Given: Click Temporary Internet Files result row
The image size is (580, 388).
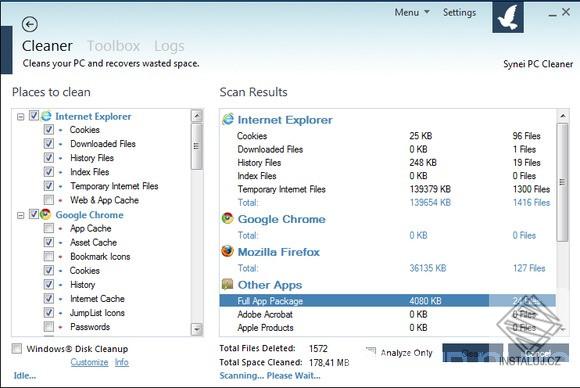Looking at the screenshot, I should (387, 189).
